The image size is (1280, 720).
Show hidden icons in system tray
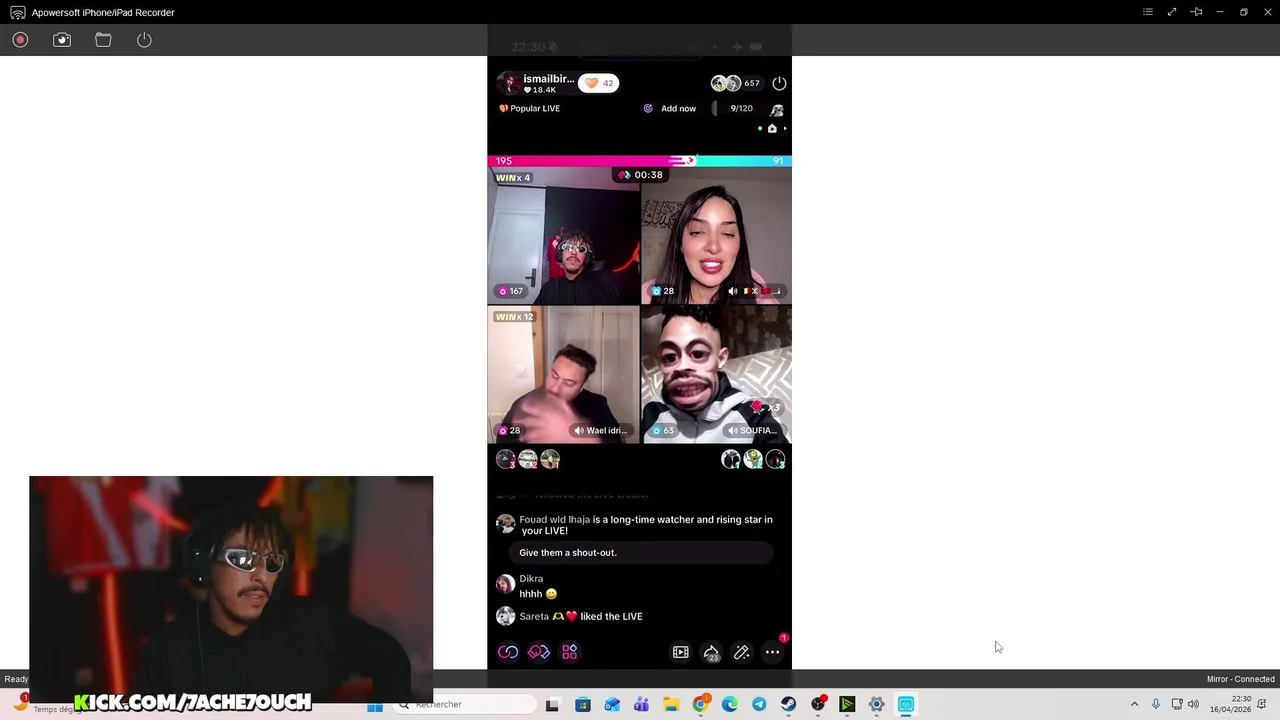(x=1134, y=704)
